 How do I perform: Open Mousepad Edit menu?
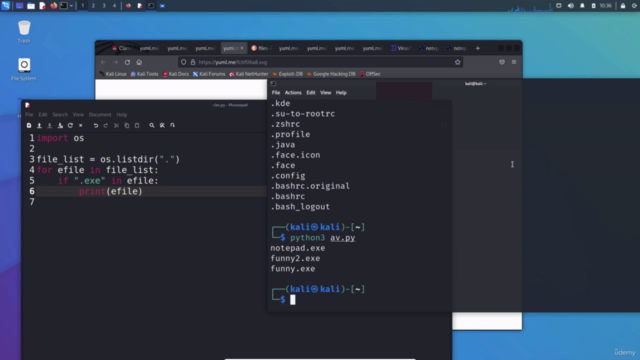(x=43, y=115)
